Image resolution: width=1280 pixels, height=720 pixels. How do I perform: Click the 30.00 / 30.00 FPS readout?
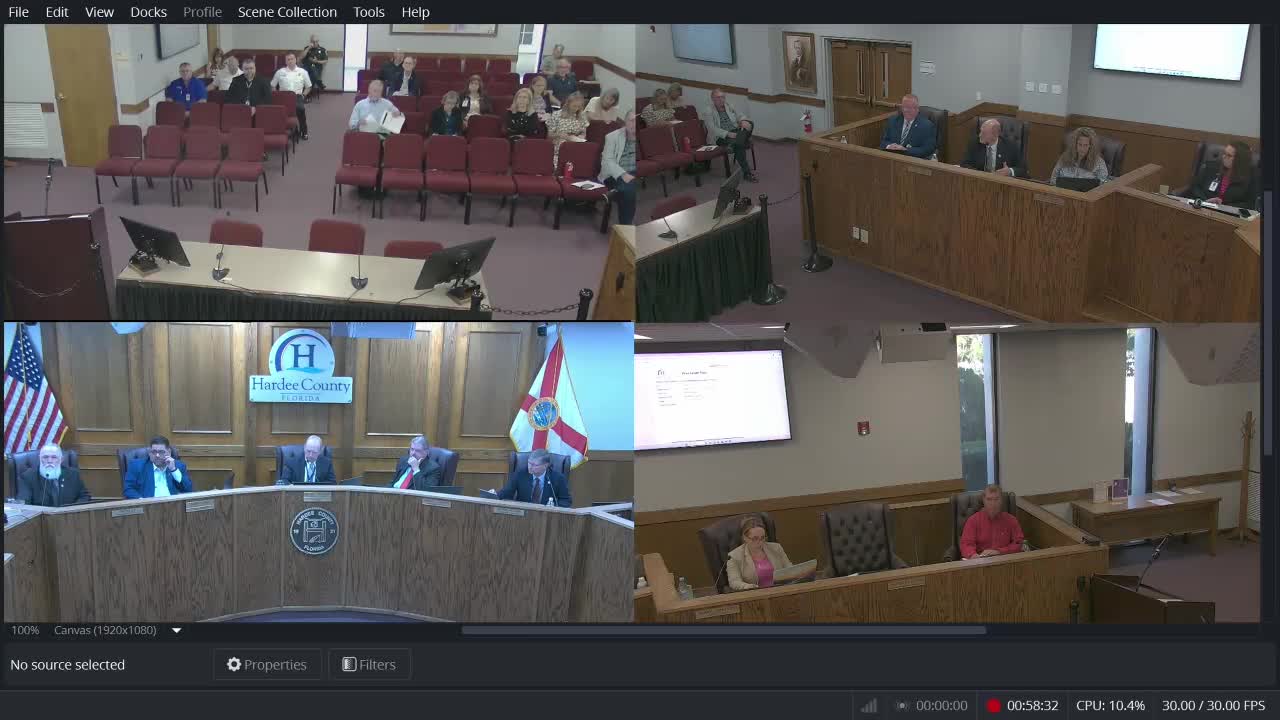pyautogui.click(x=1213, y=705)
